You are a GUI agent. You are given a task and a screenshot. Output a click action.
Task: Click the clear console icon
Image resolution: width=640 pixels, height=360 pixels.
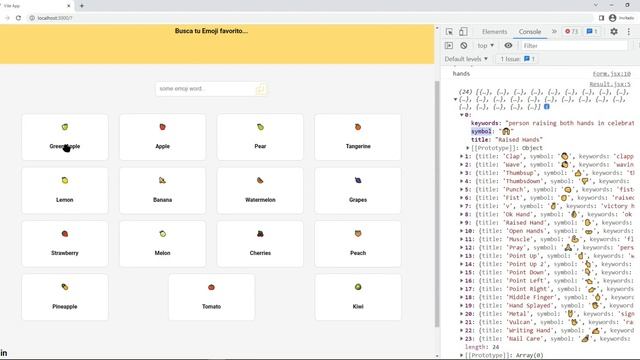pyautogui.click(x=464, y=46)
